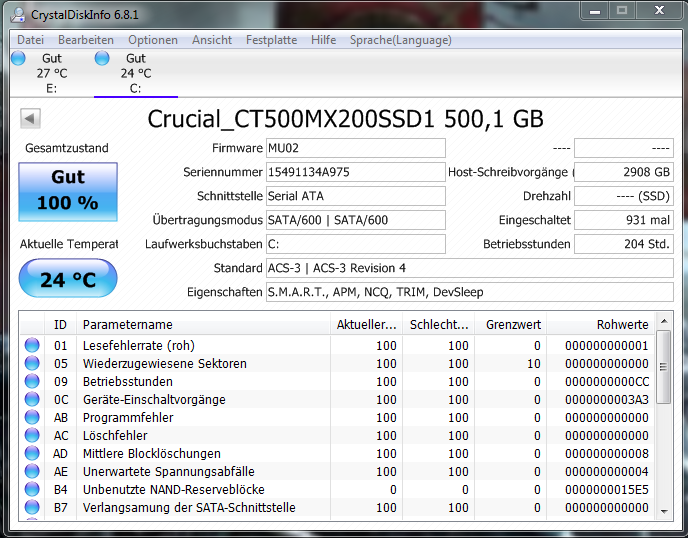Click the Rohwerte column header
This screenshot has height=538, width=688.
(601, 325)
